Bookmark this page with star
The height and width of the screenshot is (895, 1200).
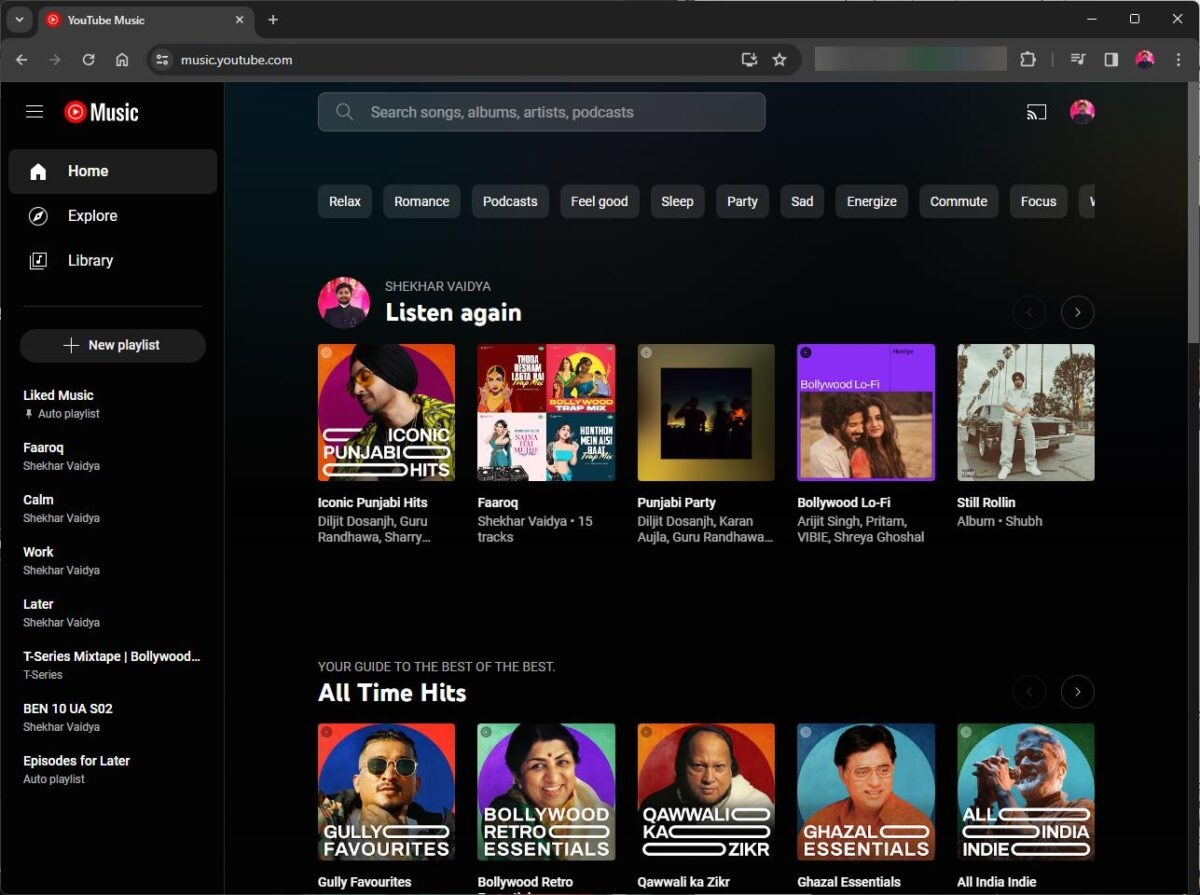point(779,60)
